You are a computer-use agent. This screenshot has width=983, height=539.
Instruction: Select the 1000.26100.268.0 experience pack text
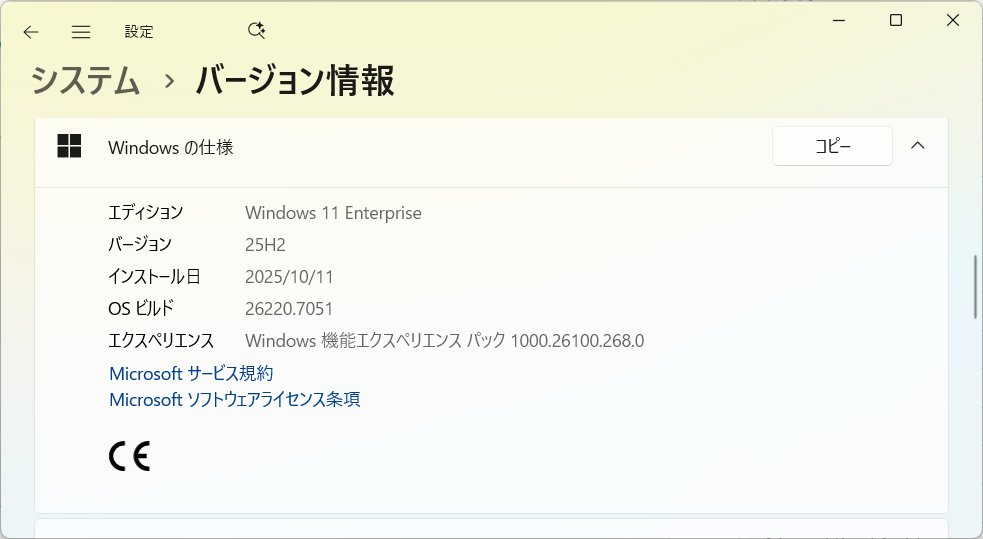tap(577, 340)
